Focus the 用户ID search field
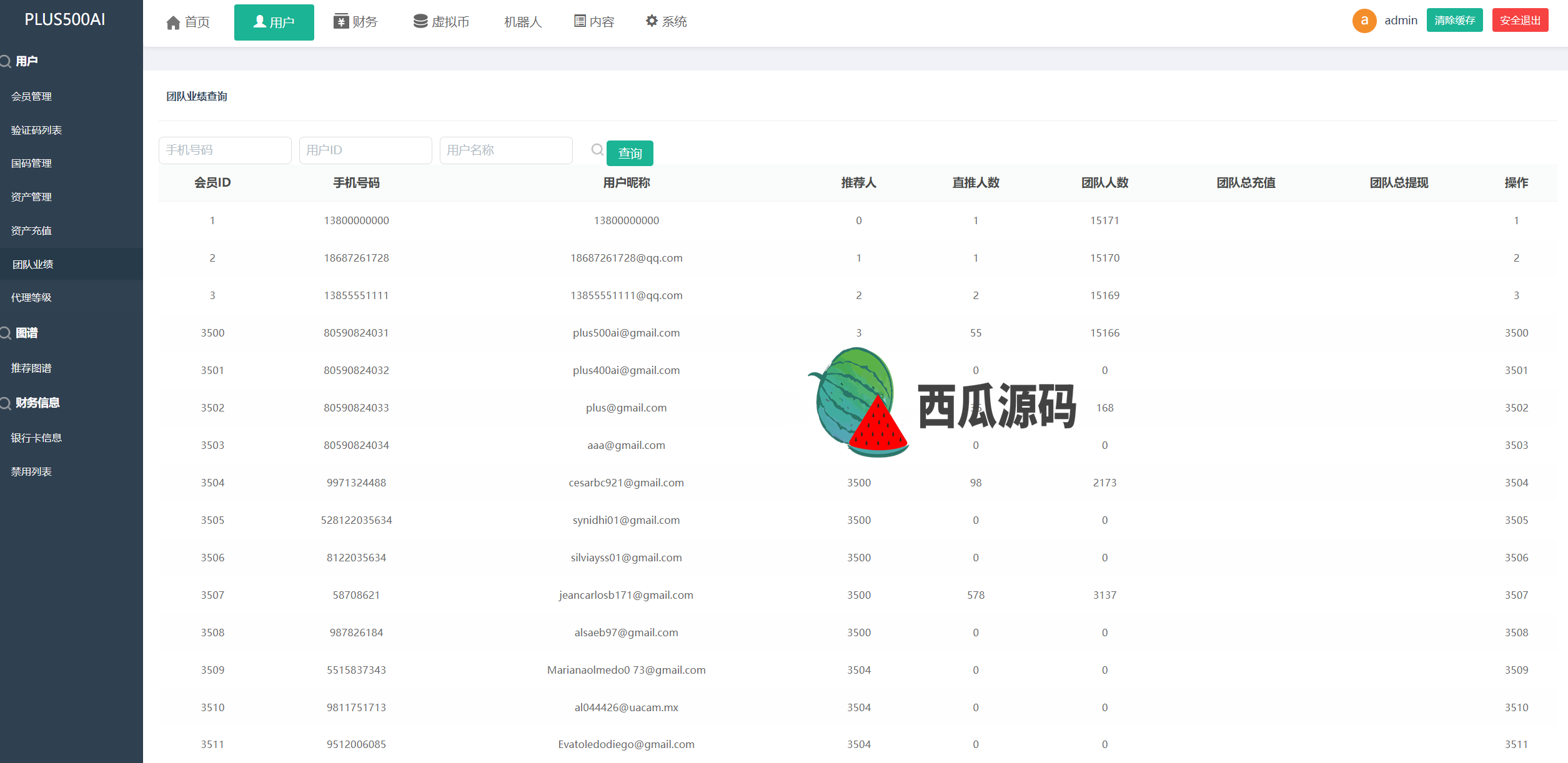1568x763 pixels. tap(365, 150)
